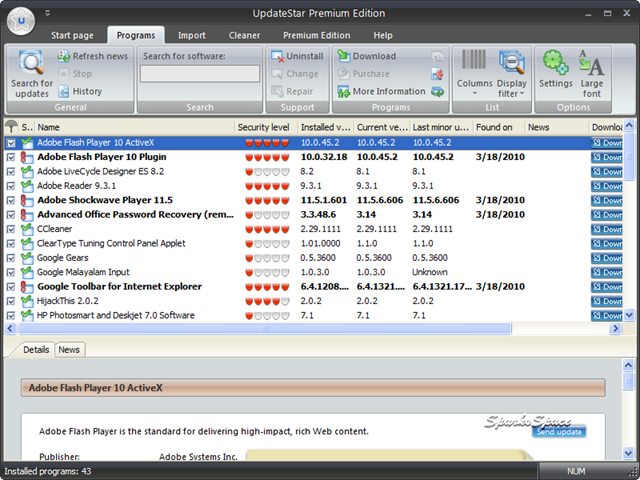Toggle checkbox for Adobe Flash Player 10 Plugin
640x480 pixels.
pyautogui.click(x=11, y=157)
